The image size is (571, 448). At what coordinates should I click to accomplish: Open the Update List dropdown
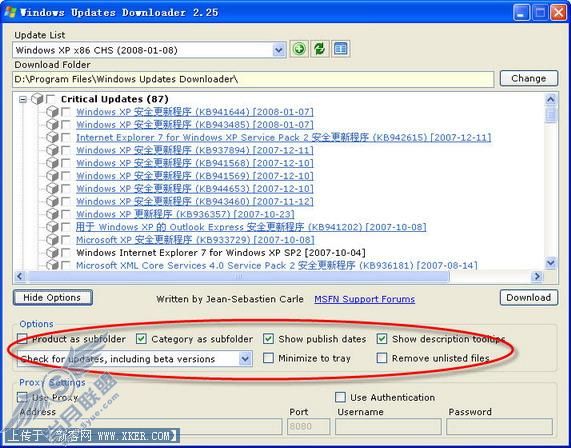click(279, 50)
